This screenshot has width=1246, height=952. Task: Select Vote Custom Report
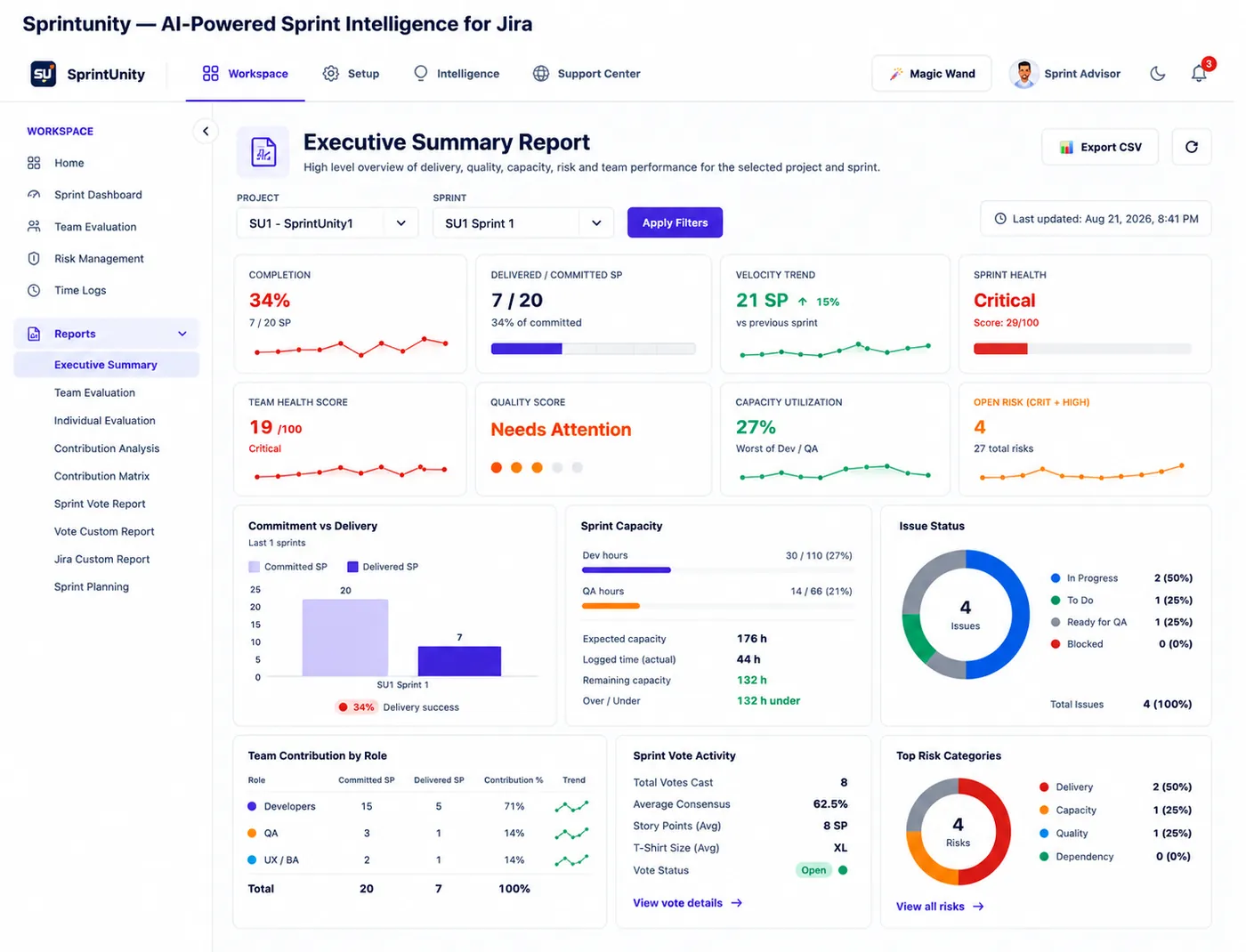(x=104, y=531)
